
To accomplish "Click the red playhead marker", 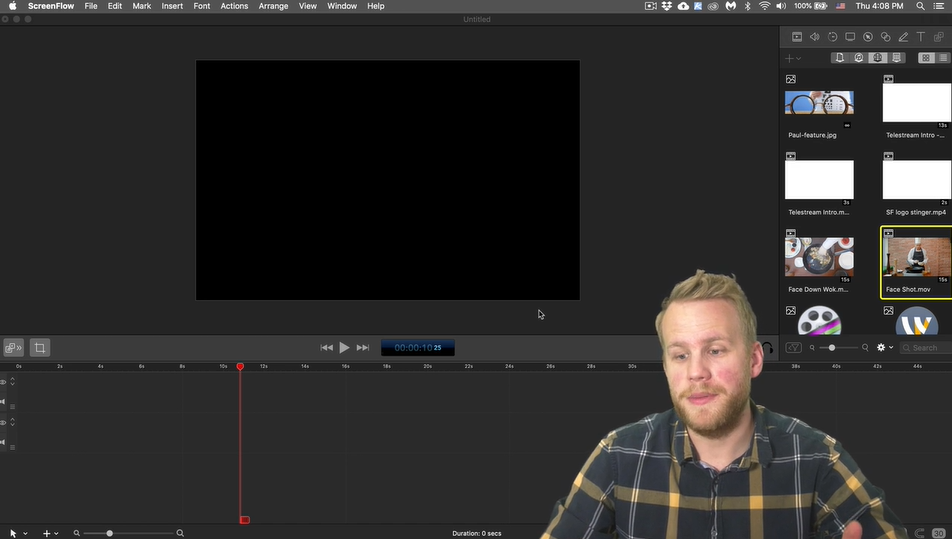I will click(x=240, y=367).
